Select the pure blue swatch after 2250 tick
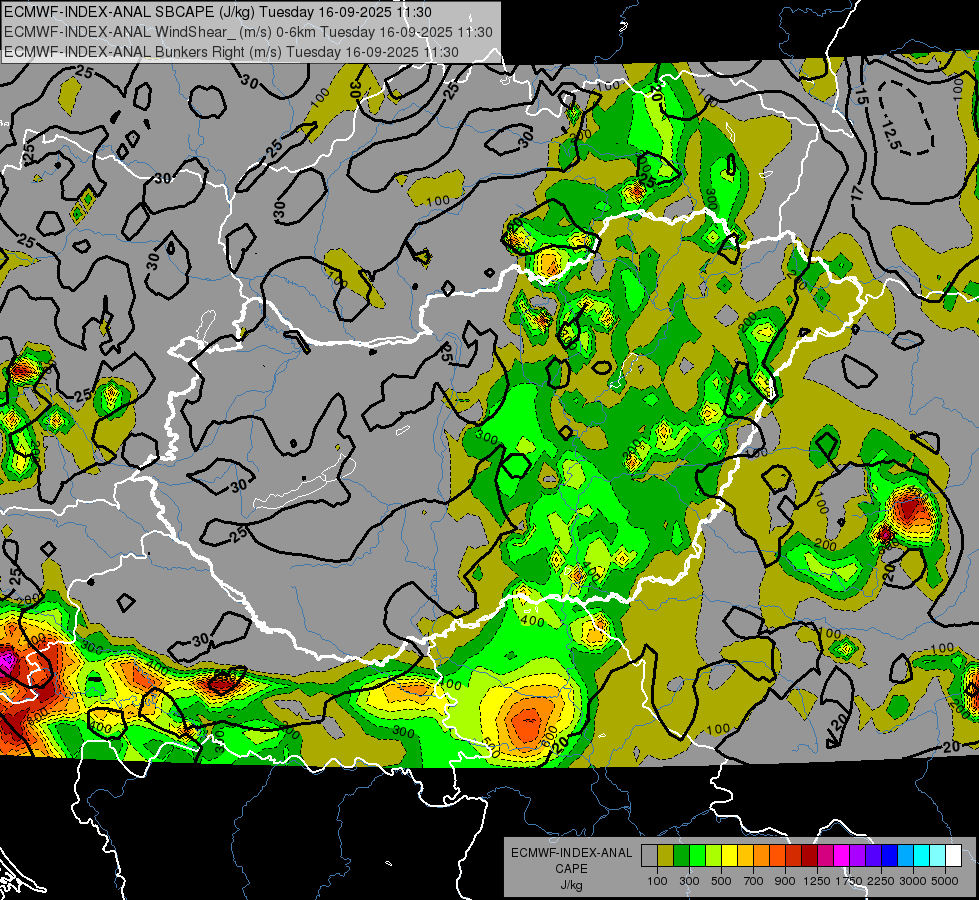979x900 pixels. (890, 855)
